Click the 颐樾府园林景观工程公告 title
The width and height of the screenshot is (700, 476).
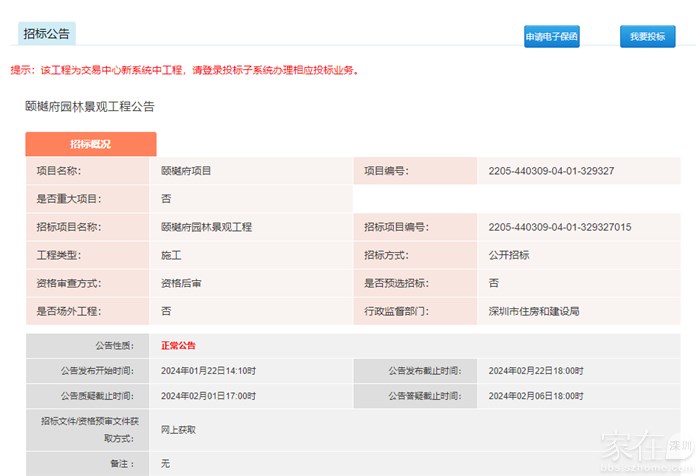click(90, 105)
